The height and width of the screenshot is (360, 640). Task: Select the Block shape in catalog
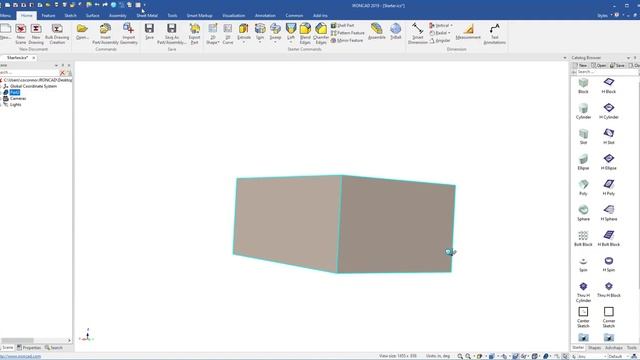(583, 85)
